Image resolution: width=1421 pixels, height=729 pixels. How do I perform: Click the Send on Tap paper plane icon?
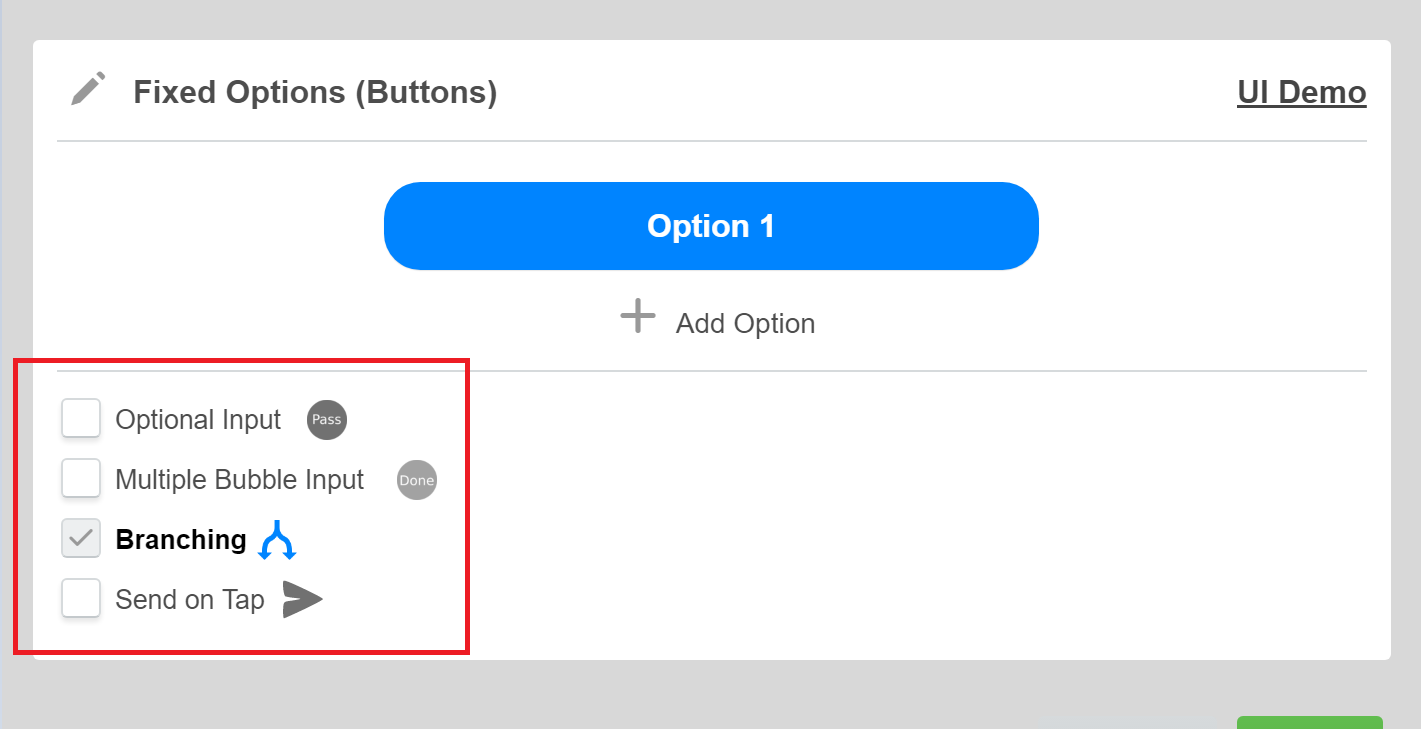tap(302, 600)
